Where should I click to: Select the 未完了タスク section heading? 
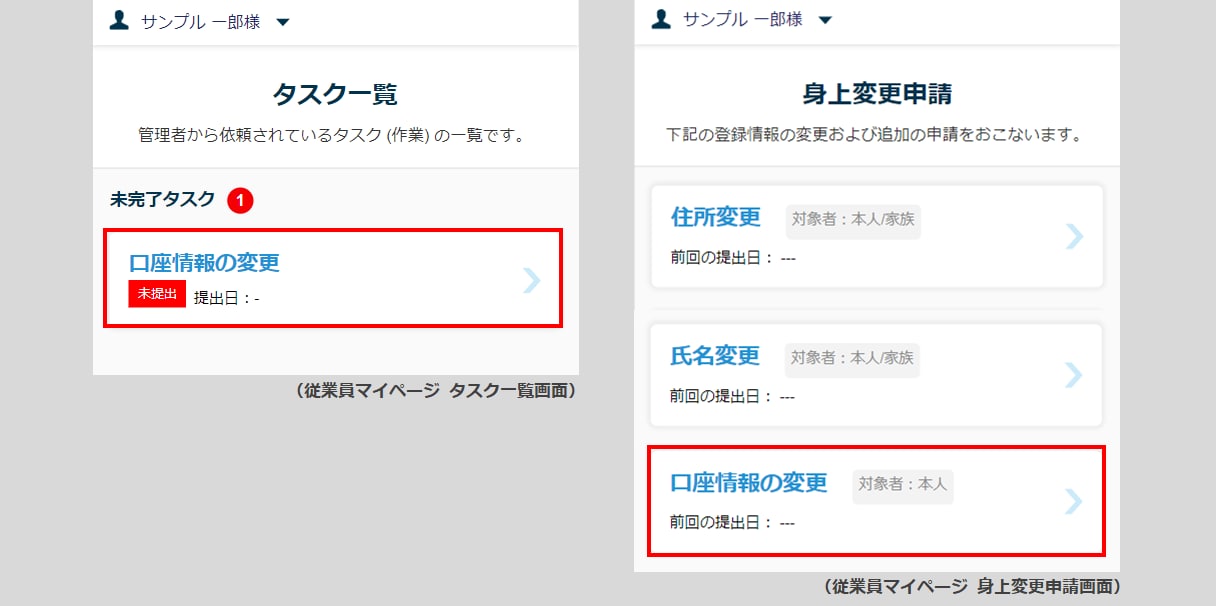coord(162,199)
